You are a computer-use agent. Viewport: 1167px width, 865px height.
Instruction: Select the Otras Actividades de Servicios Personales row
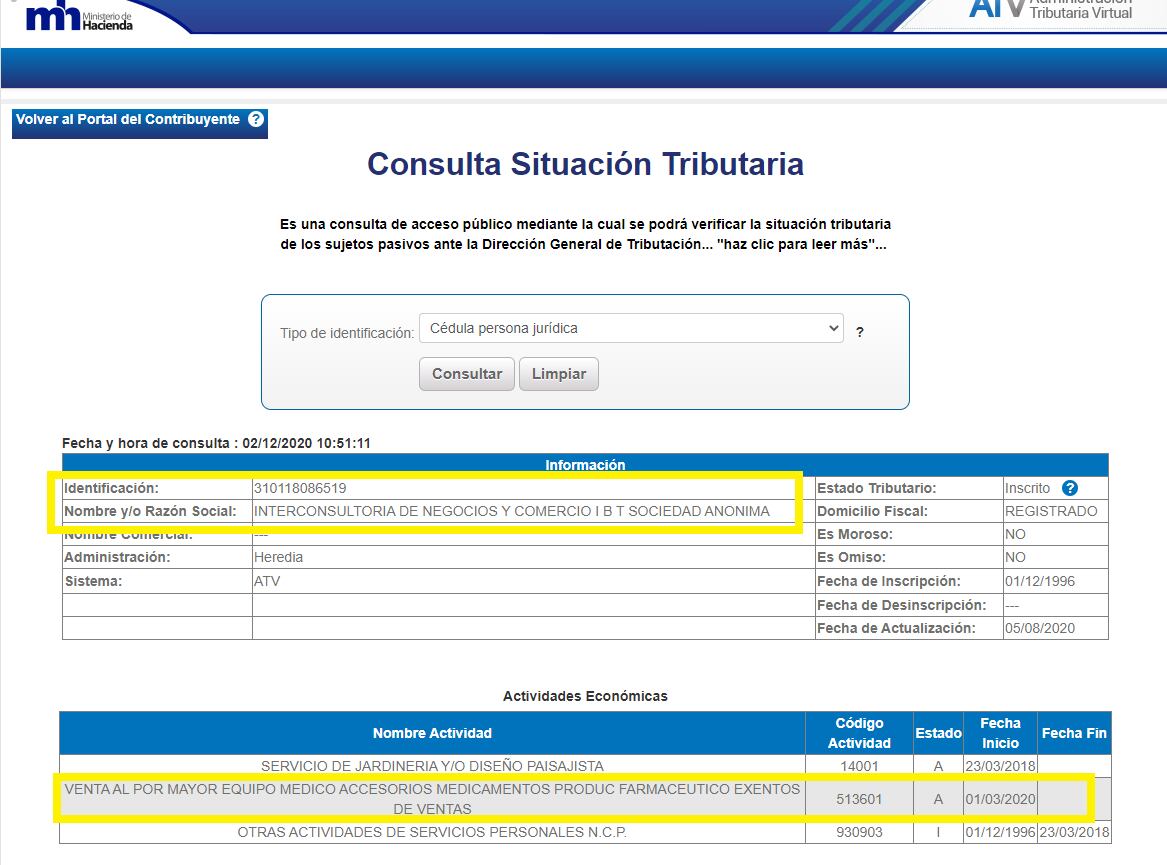pos(432,832)
